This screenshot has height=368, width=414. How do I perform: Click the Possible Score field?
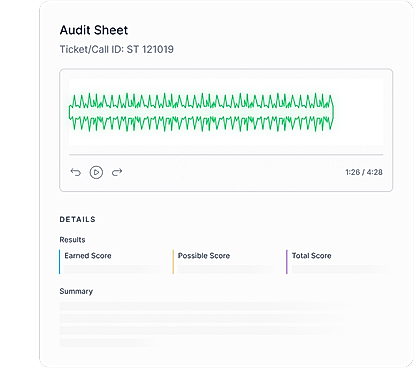point(225,262)
